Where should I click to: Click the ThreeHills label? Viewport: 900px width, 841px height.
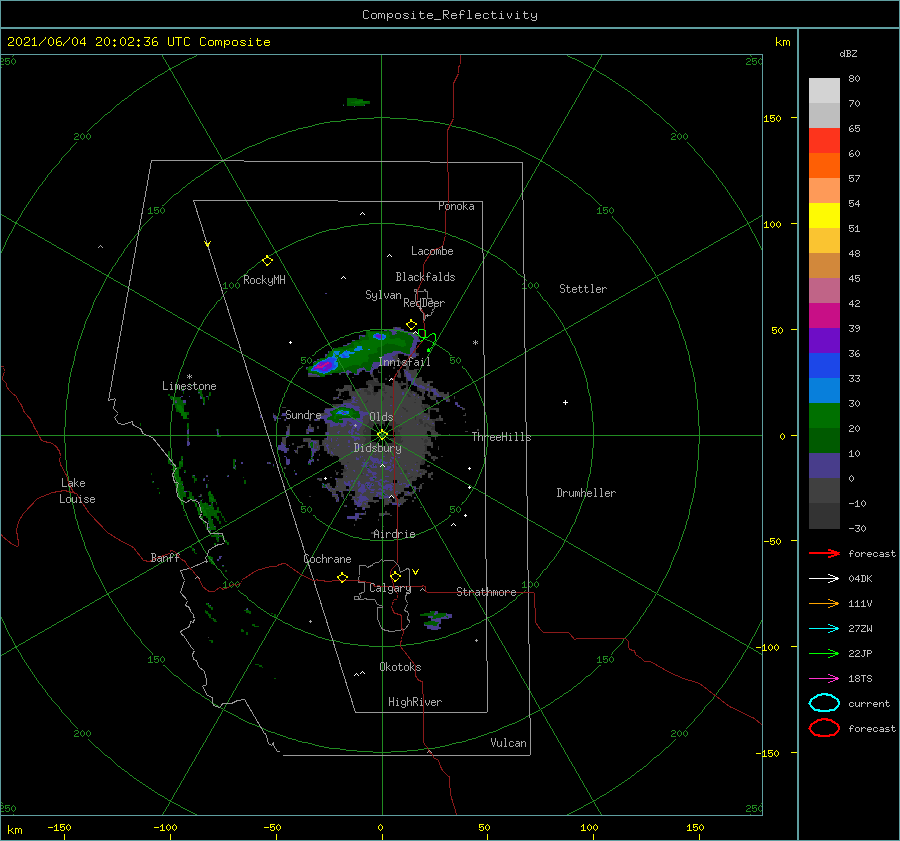(501, 437)
